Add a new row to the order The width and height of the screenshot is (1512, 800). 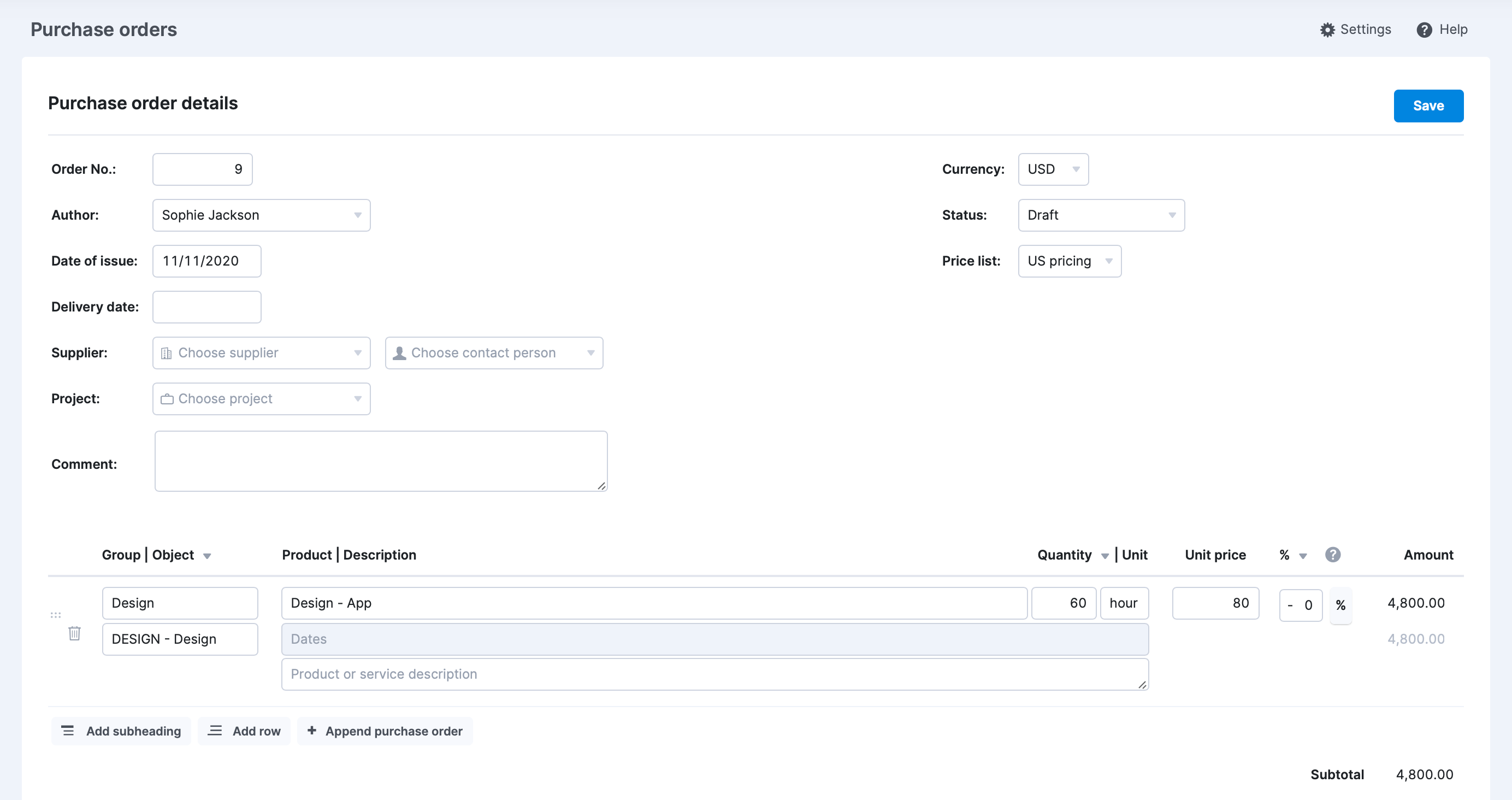[244, 731]
